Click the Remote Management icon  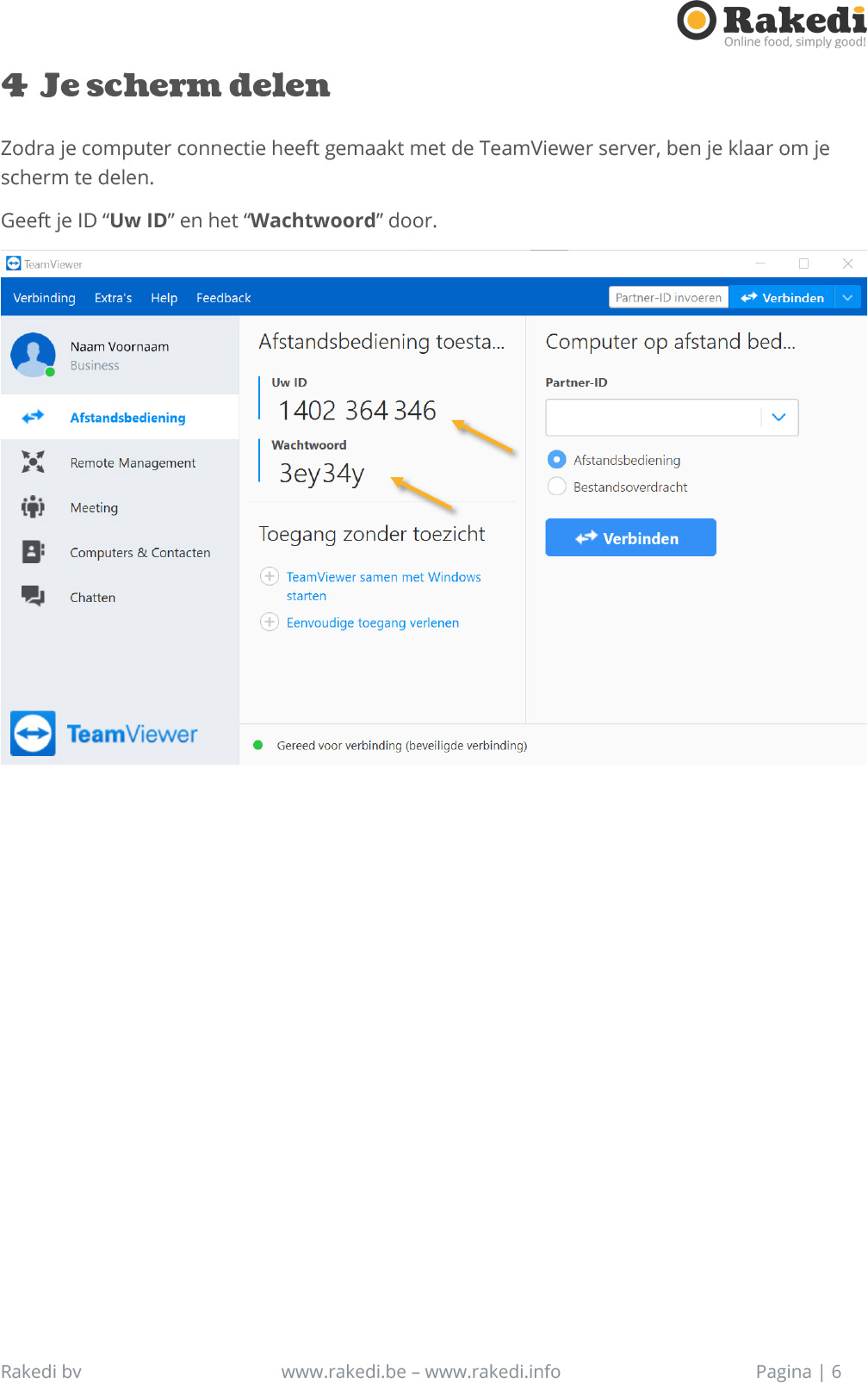(33, 462)
